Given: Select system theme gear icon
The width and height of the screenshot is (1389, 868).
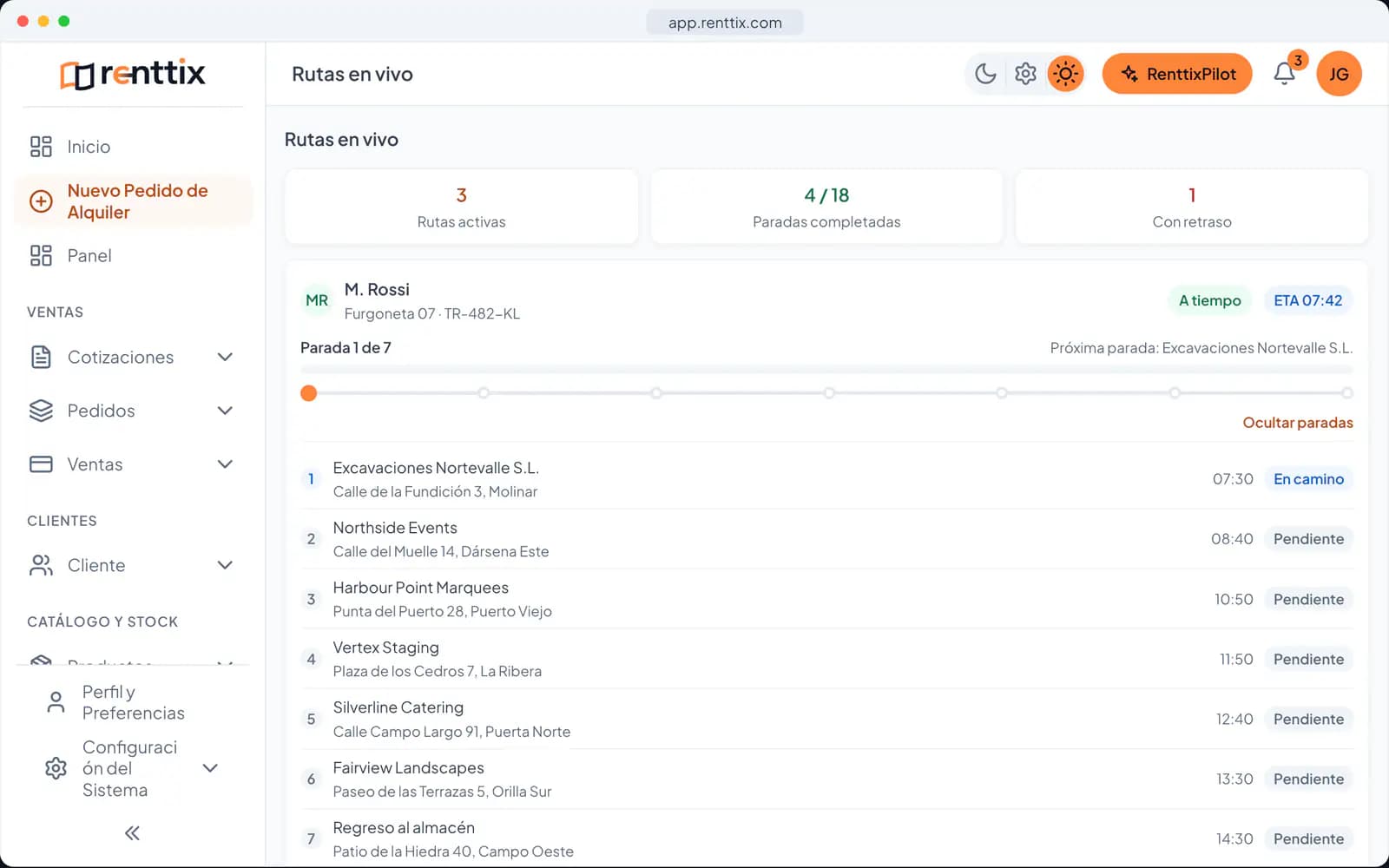Looking at the screenshot, I should click(1025, 74).
